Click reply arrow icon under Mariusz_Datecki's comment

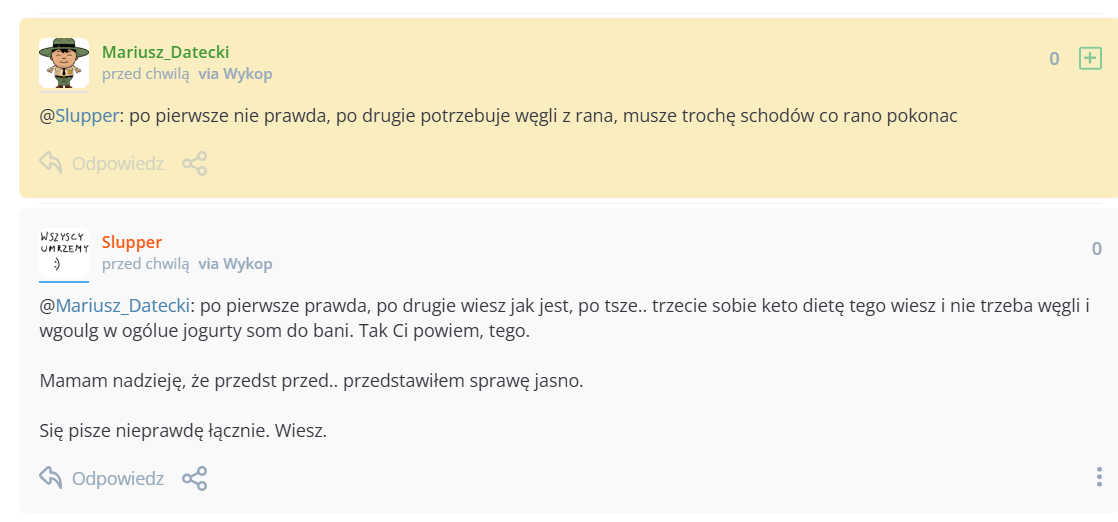(51, 163)
